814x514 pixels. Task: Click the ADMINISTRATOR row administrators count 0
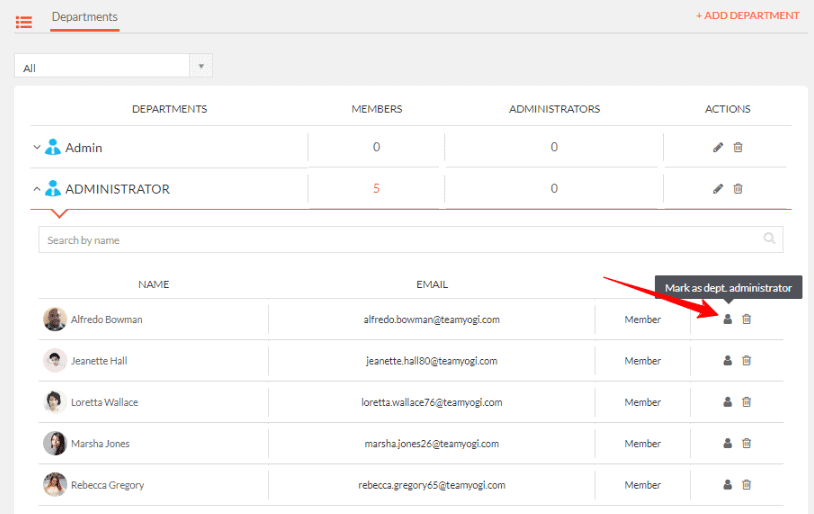(554, 188)
